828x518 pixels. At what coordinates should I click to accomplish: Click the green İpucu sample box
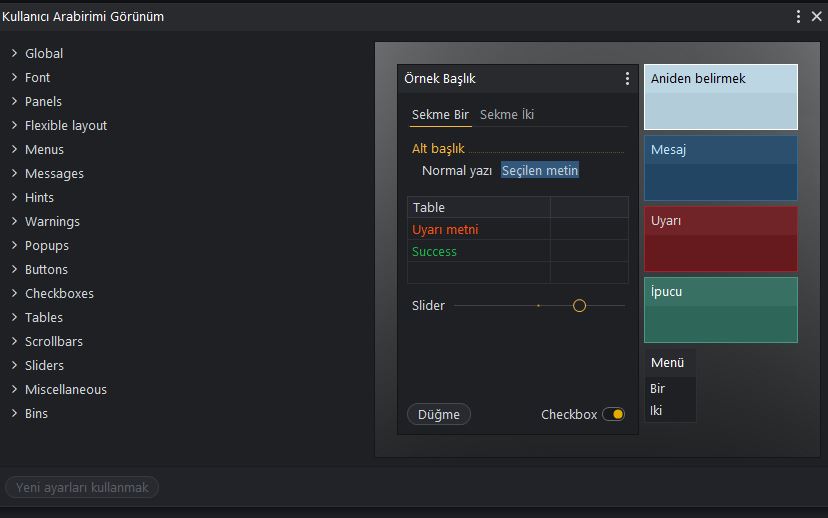pyautogui.click(x=721, y=310)
